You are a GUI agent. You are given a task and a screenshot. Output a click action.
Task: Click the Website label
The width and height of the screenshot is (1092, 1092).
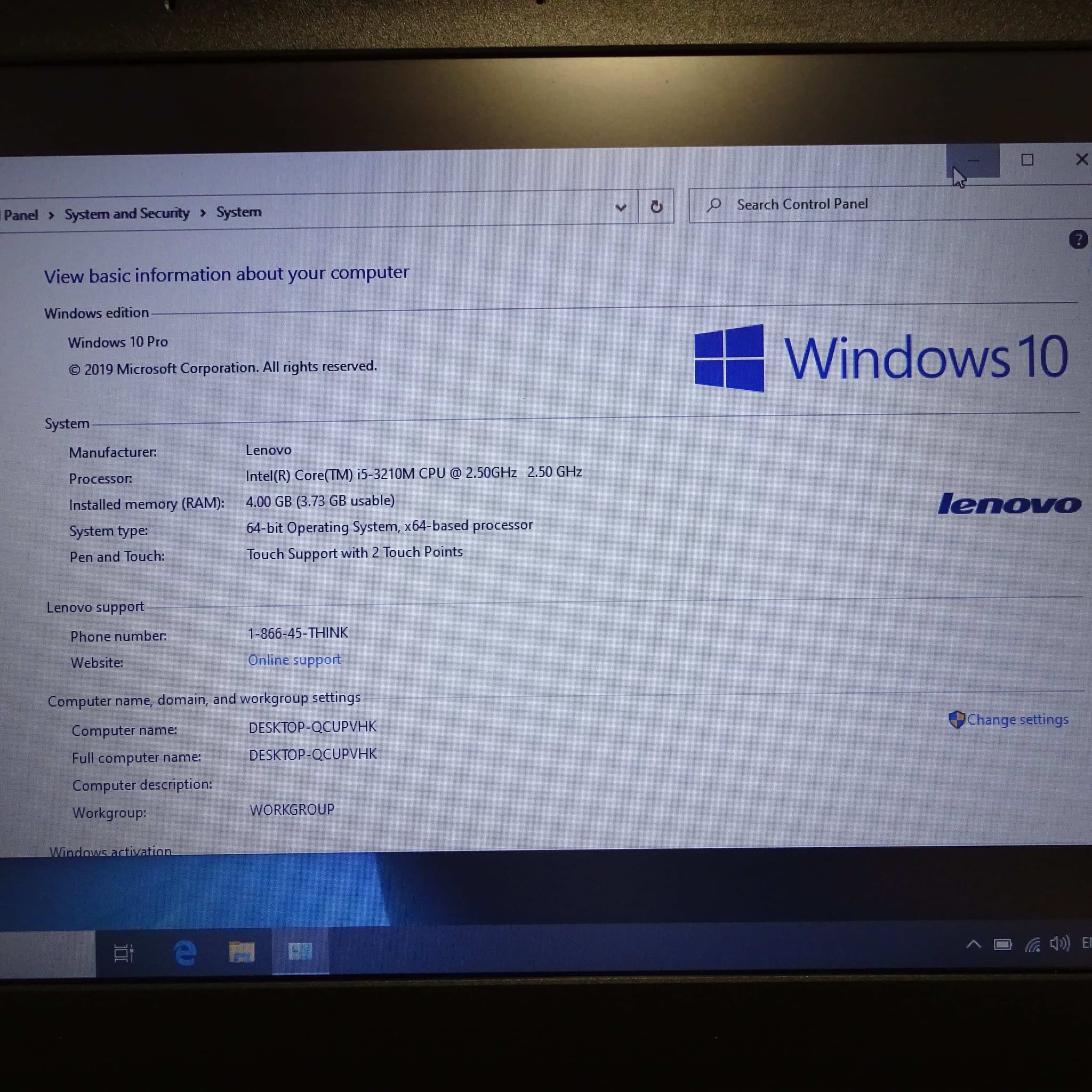tap(97, 663)
